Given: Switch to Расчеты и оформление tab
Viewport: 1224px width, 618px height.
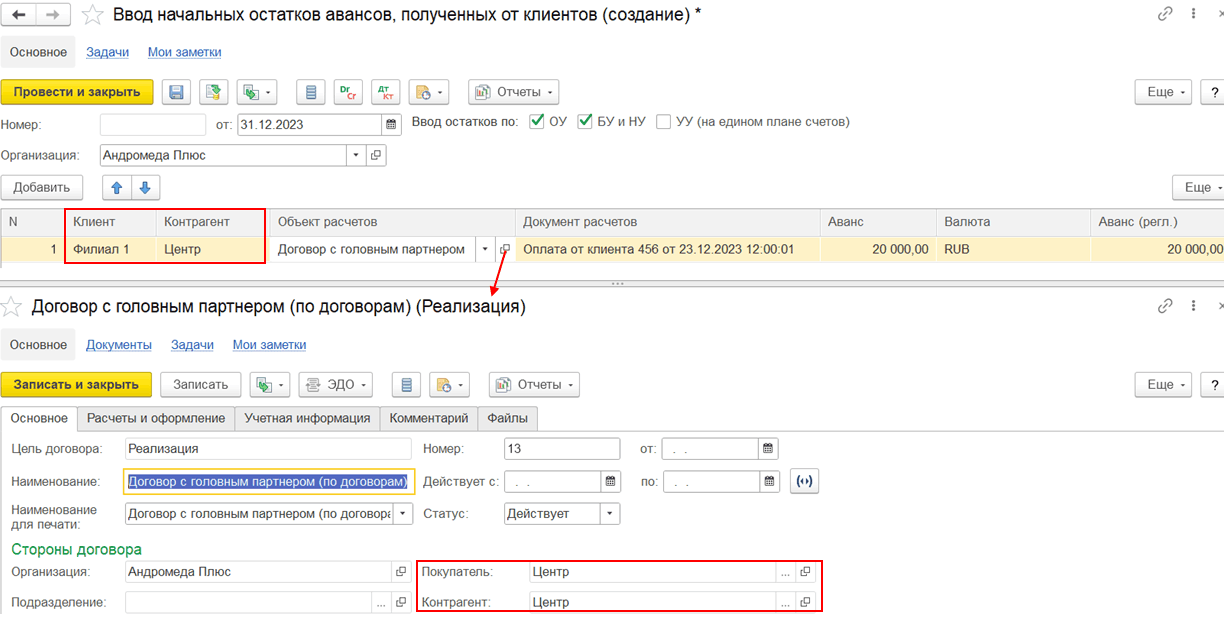Looking at the screenshot, I should pos(155,418).
